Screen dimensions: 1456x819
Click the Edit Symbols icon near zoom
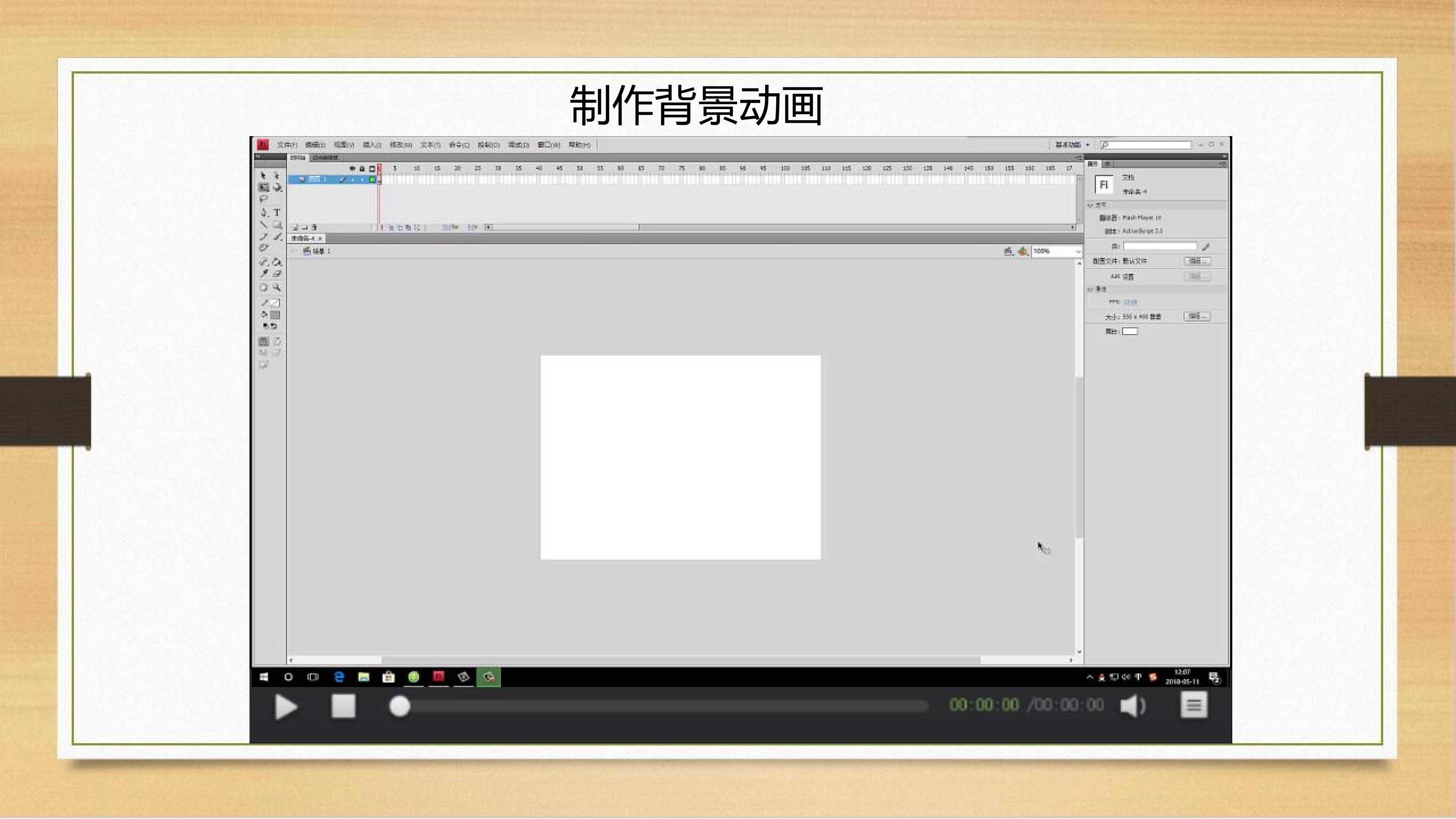point(1022,251)
